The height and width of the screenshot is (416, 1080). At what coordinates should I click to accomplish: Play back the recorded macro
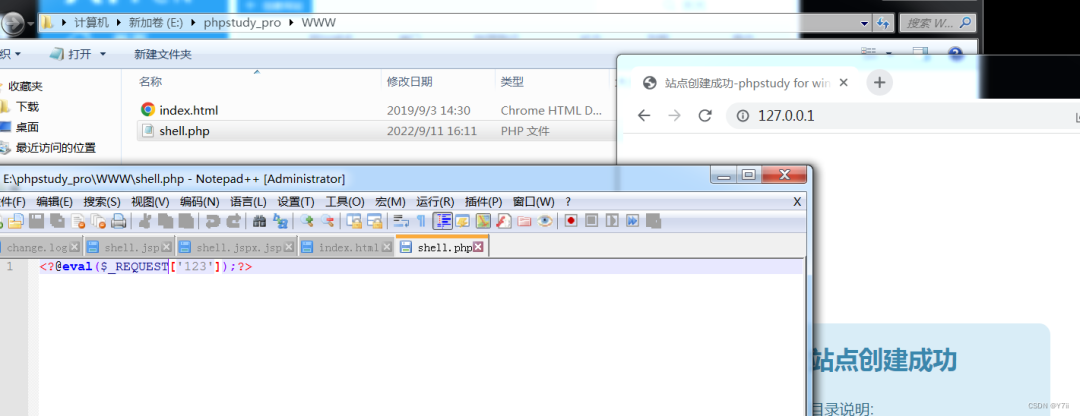point(612,221)
